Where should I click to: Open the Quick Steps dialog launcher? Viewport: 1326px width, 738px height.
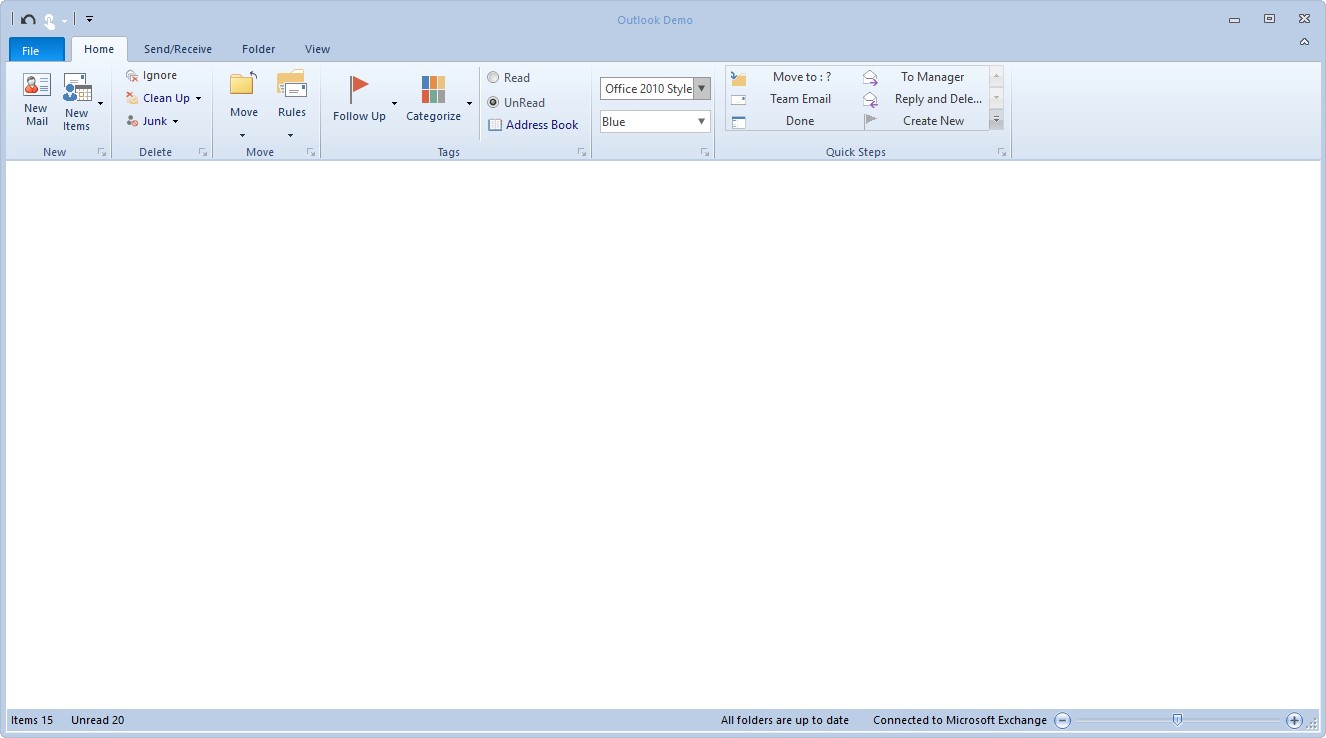tap(1002, 152)
